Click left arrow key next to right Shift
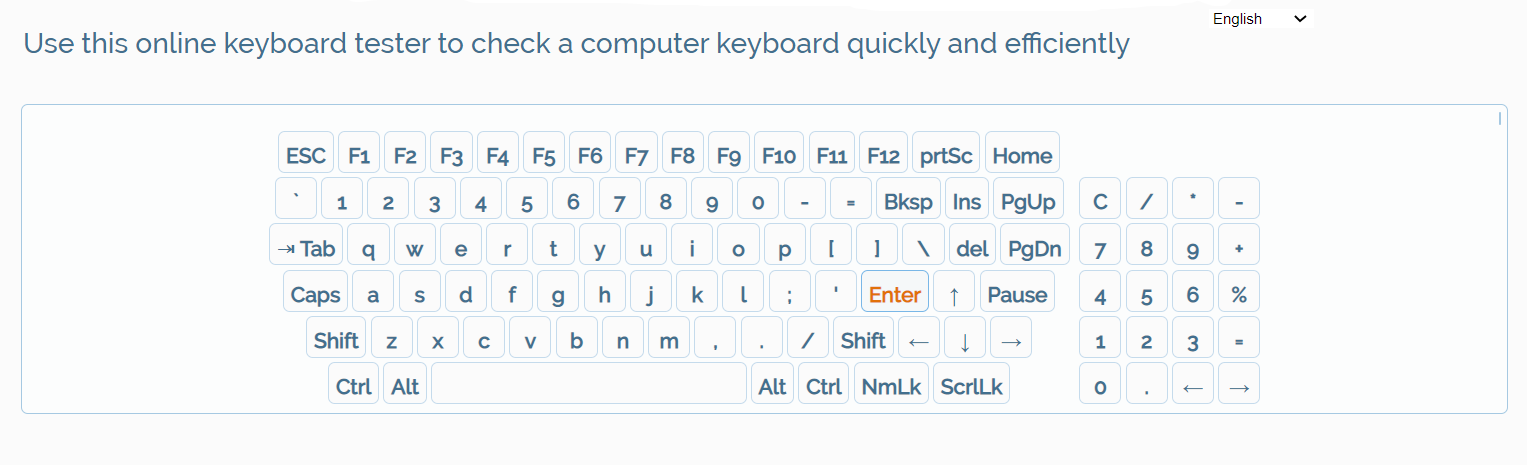The width and height of the screenshot is (1527, 465). (x=918, y=340)
